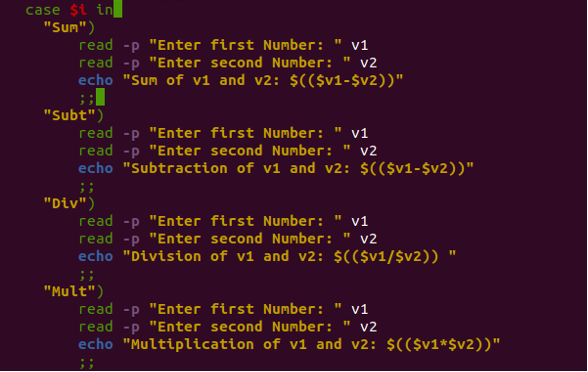The image size is (588, 372).
Task: Click the $(($v1/$v2)) expression
Action: pos(386,256)
